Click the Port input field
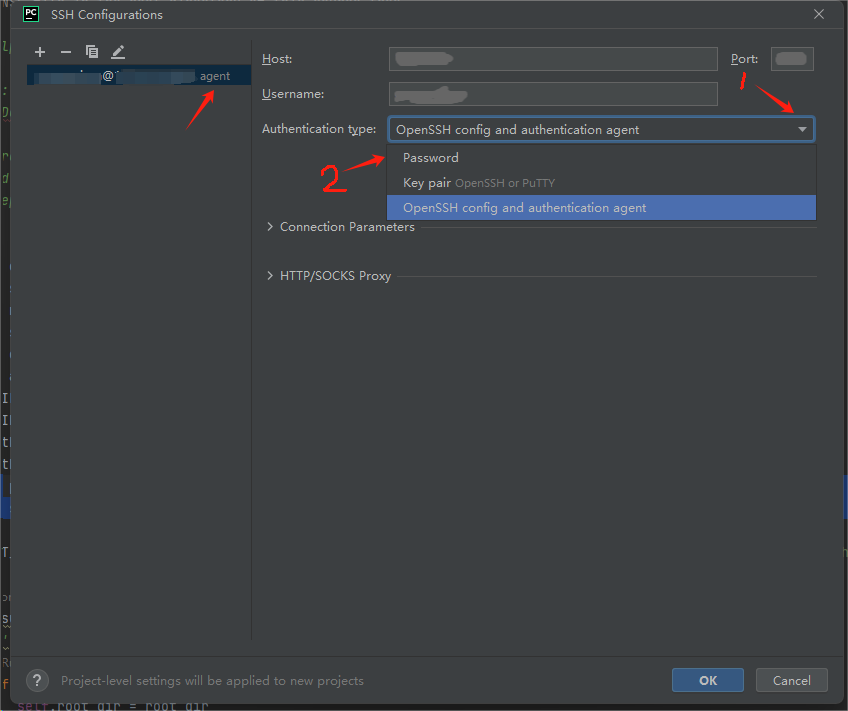Screen dimensions: 848x711 pyautogui.click(x=792, y=59)
